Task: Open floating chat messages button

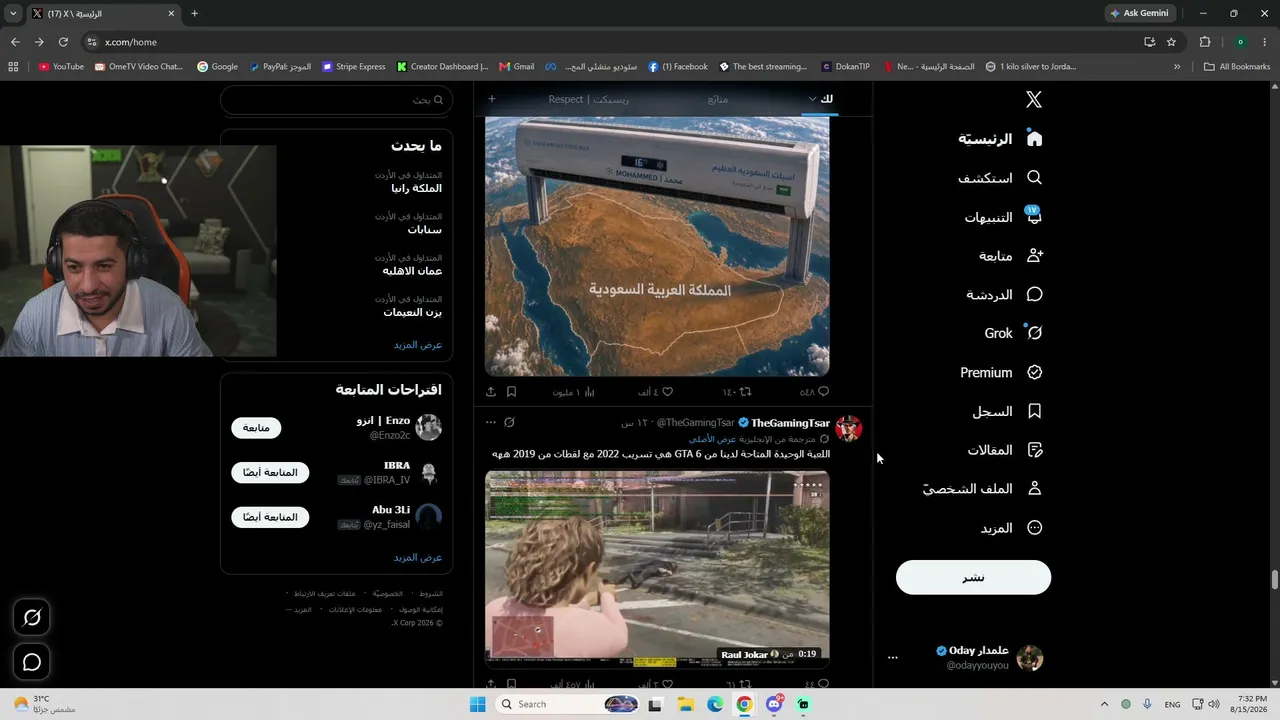Action: 32,662
